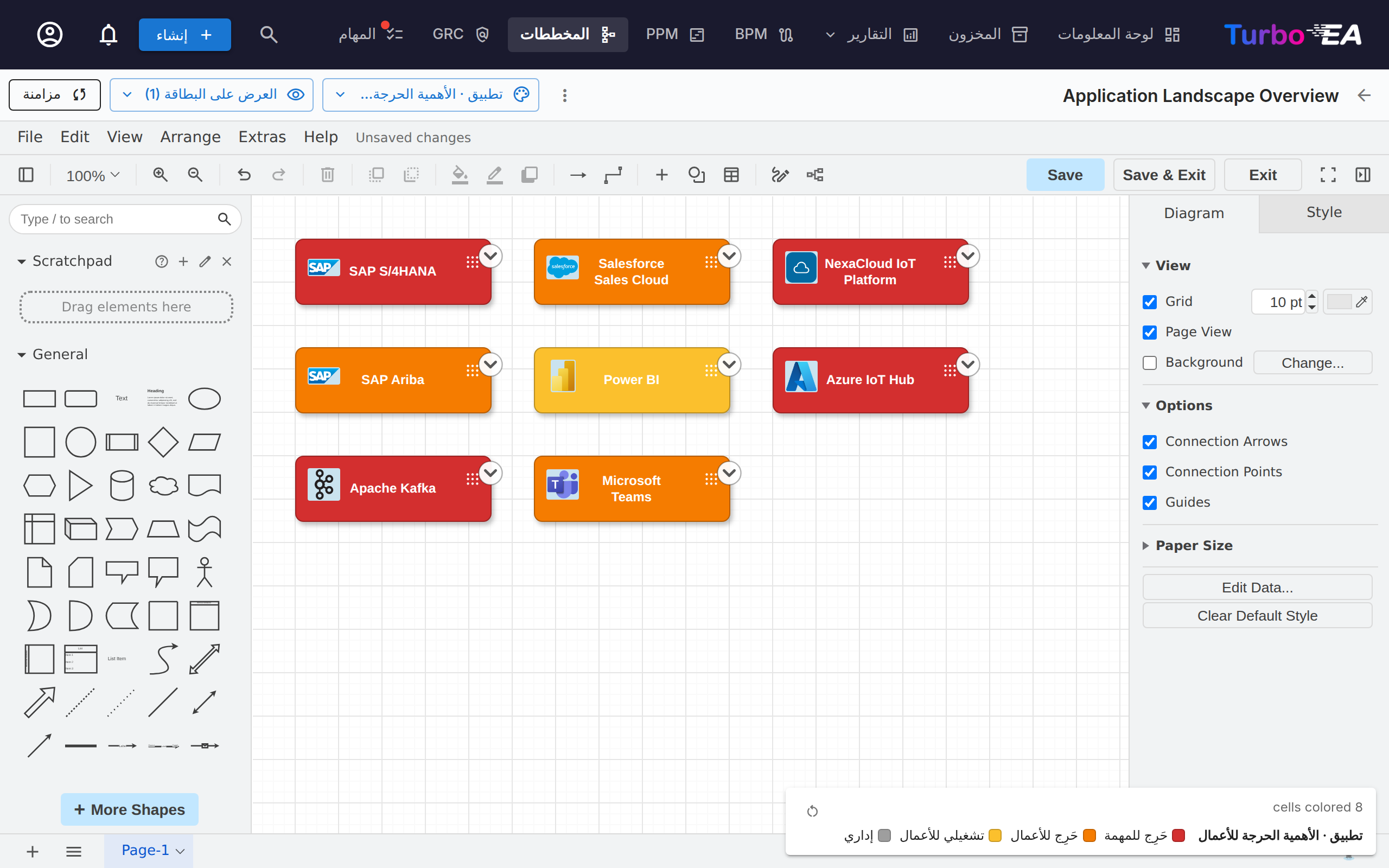Click the zoom in toolbar icon
This screenshot has width=1389, height=868.
(160, 175)
